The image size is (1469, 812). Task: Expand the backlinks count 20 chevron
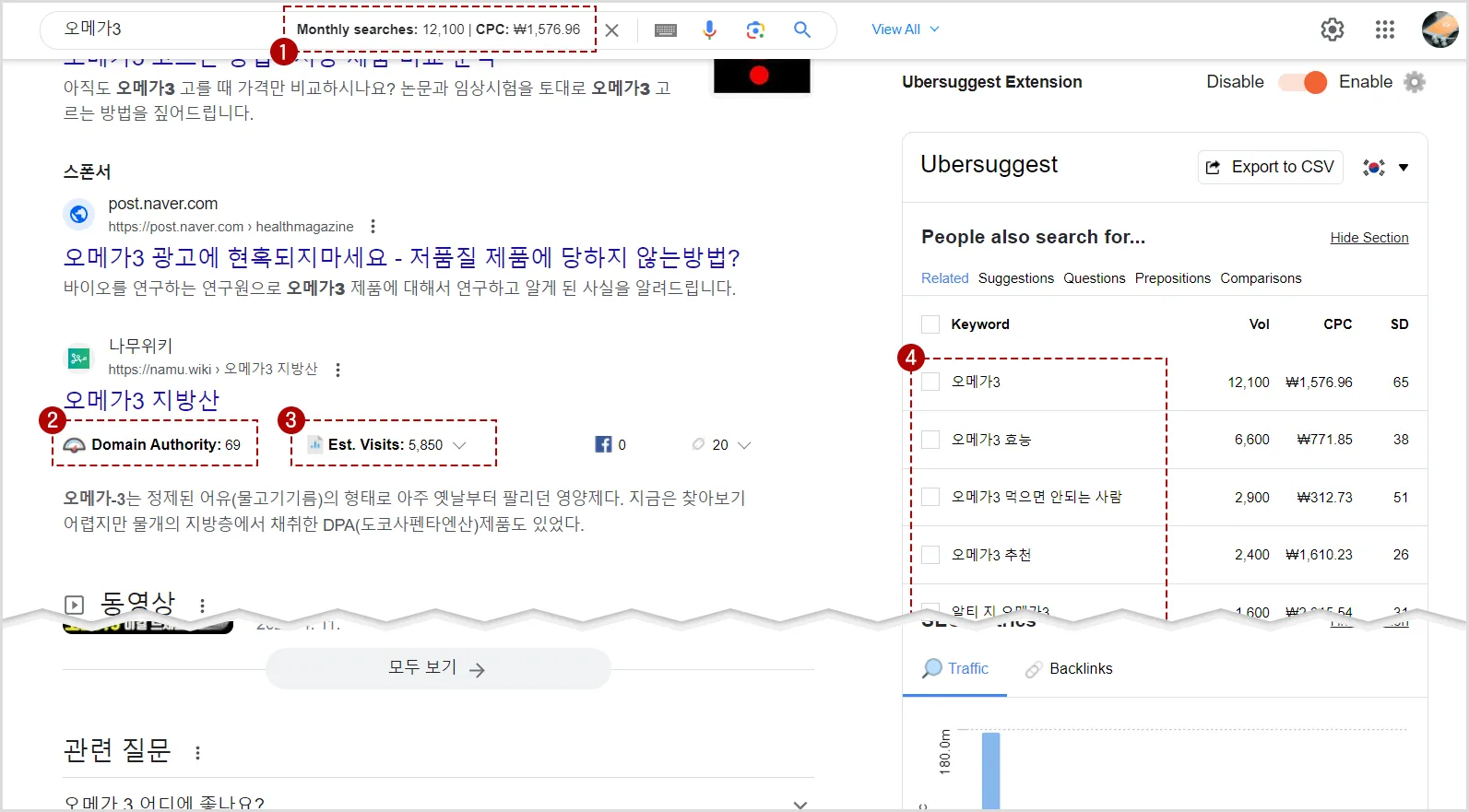pos(744,445)
